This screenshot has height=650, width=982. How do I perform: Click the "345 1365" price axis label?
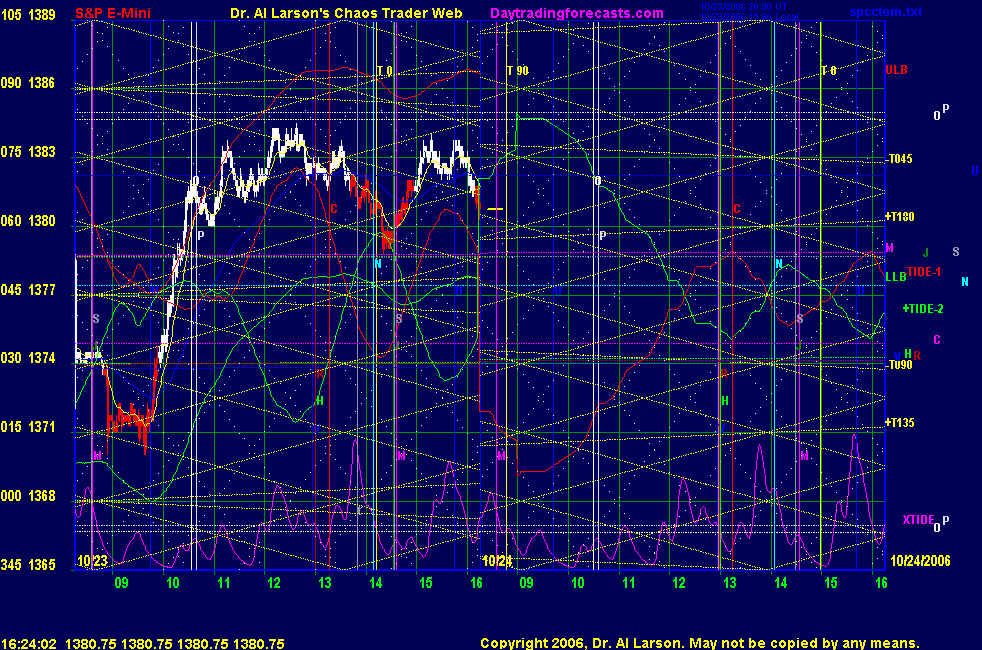coord(28,564)
